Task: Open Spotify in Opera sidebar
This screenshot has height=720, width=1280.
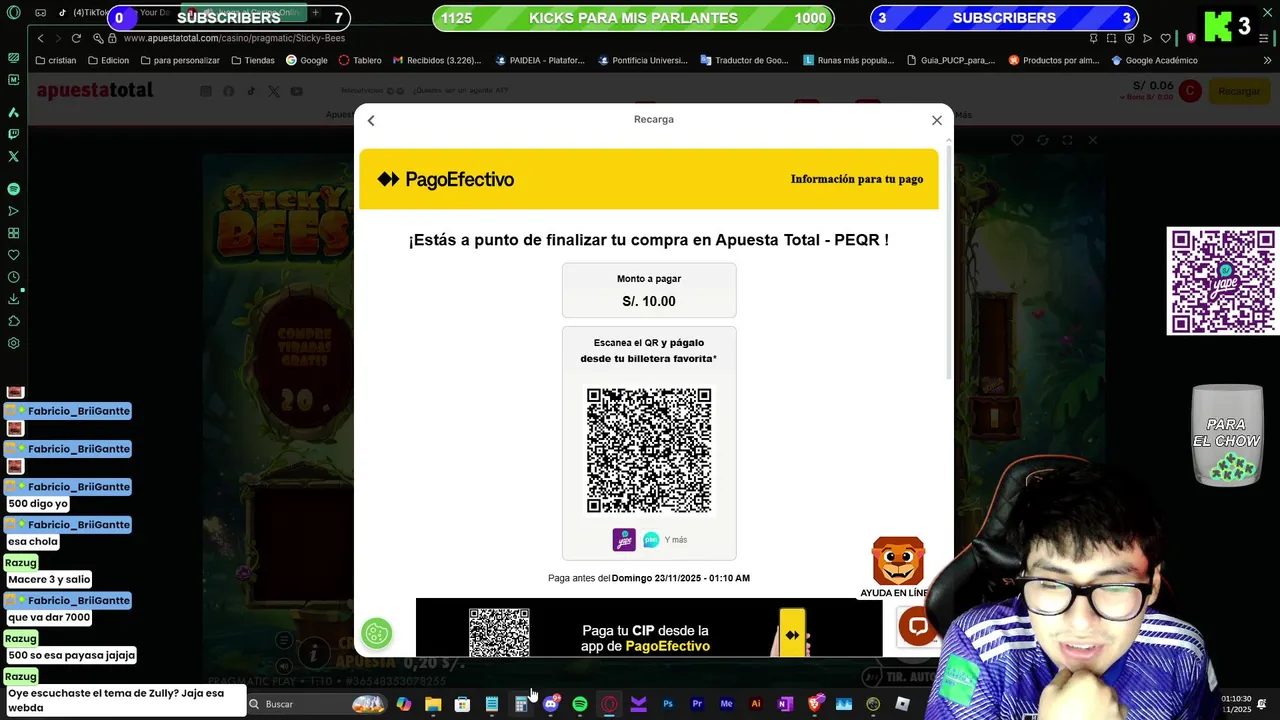Action: coord(13,189)
